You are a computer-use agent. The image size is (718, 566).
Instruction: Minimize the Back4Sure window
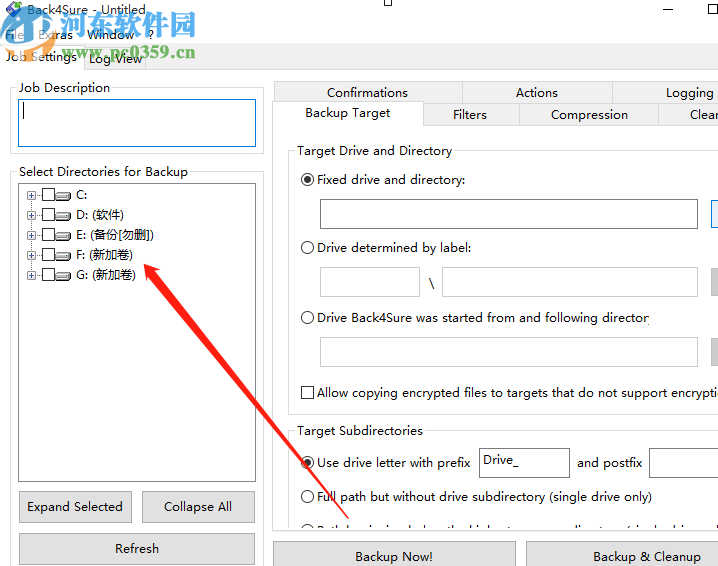point(668,9)
